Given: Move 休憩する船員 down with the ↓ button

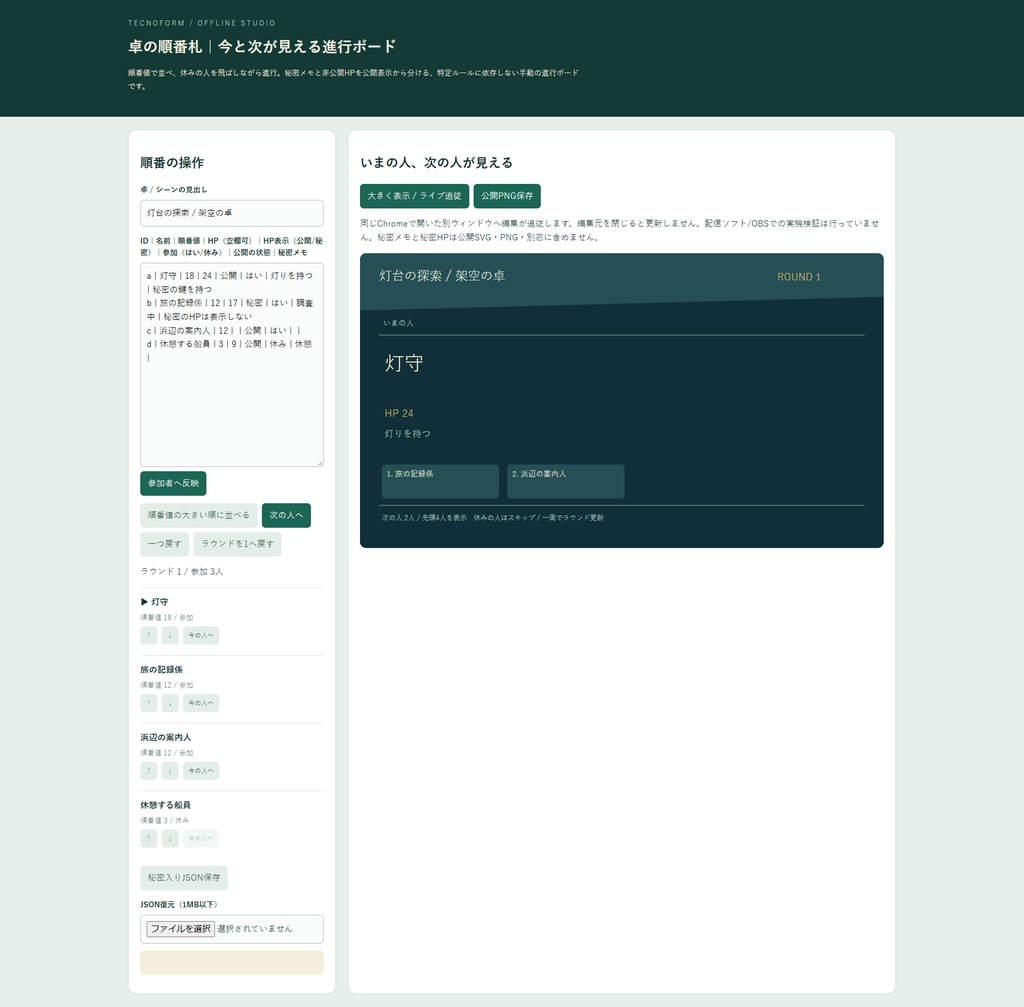Looking at the screenshot, I should (170, 839).
